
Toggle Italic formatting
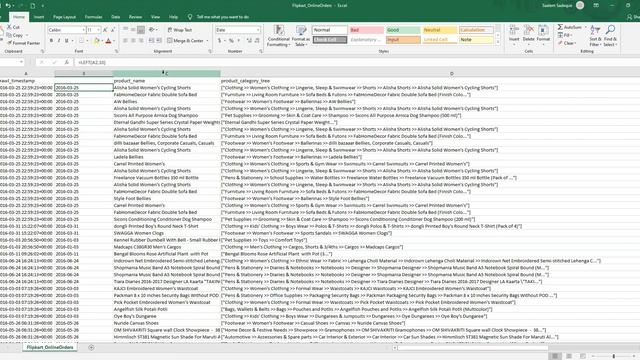pos(59,41)
